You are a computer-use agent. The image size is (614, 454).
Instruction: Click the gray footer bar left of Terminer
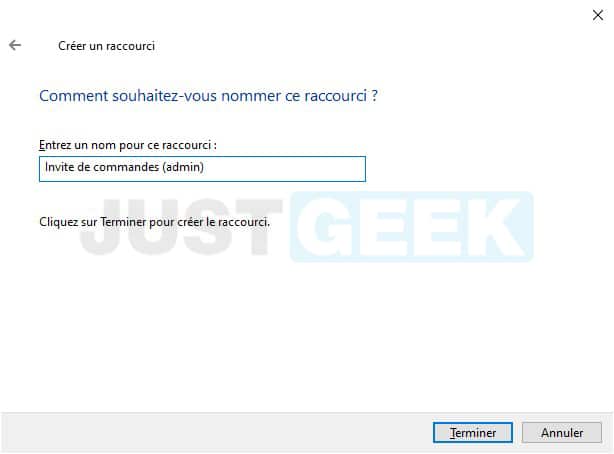(x=215, y=432)
